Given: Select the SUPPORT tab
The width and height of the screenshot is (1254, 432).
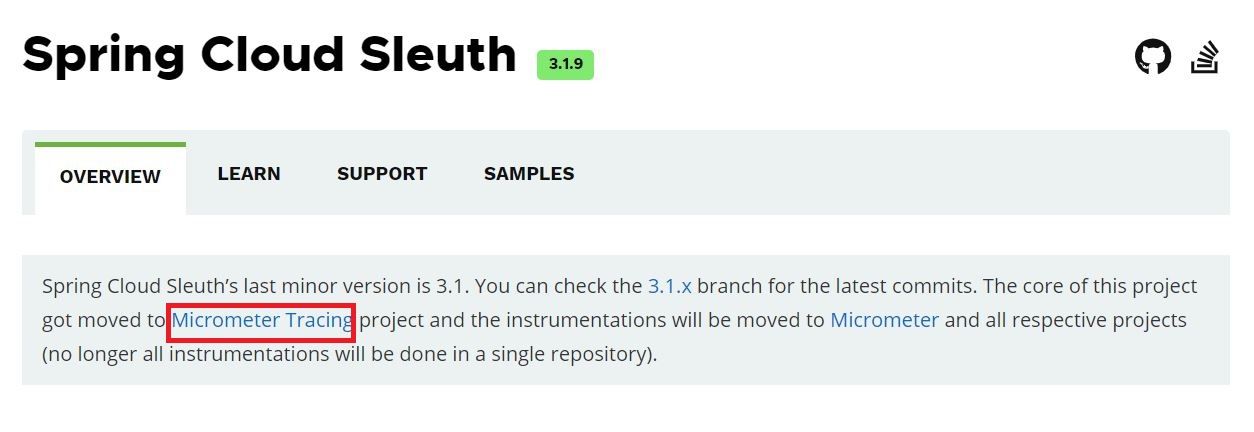Looking at the screenshot, I should coord(382,174).
